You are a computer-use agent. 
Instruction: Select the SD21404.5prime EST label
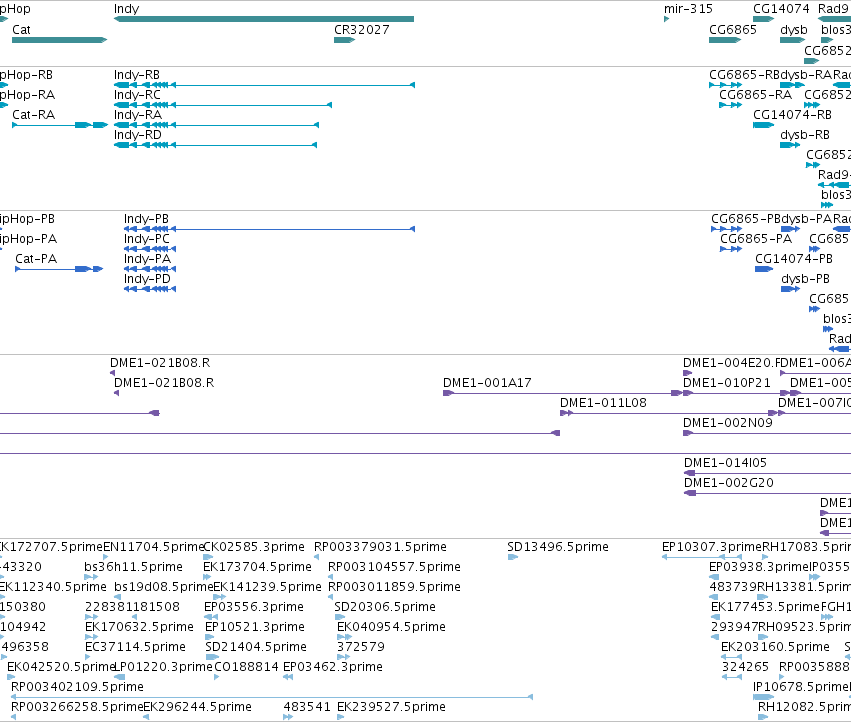[x=256, y=647]
